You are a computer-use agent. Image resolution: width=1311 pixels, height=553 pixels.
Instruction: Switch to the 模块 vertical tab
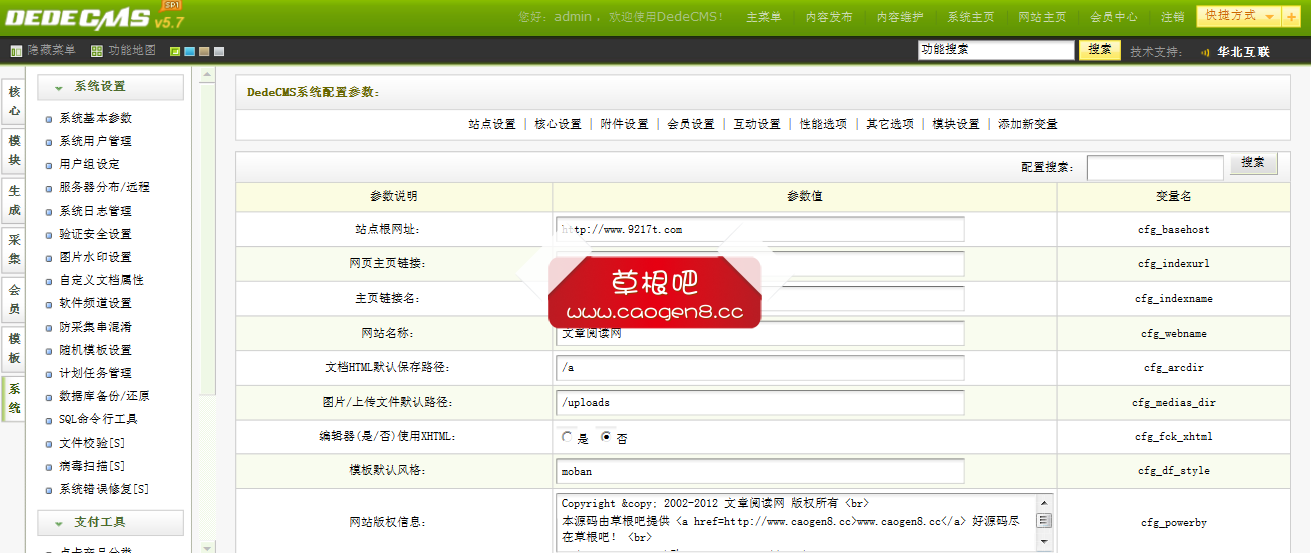coord(14,150)
